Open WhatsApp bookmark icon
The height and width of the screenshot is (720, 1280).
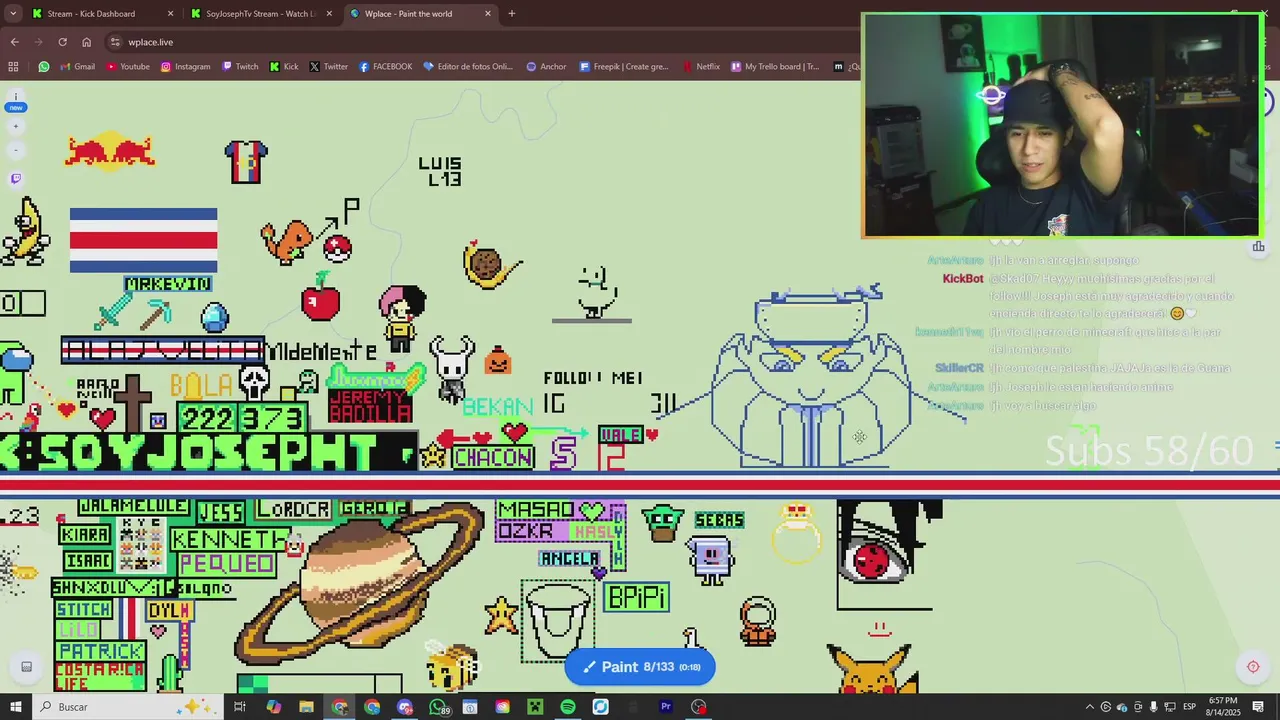tap(44, 67)
